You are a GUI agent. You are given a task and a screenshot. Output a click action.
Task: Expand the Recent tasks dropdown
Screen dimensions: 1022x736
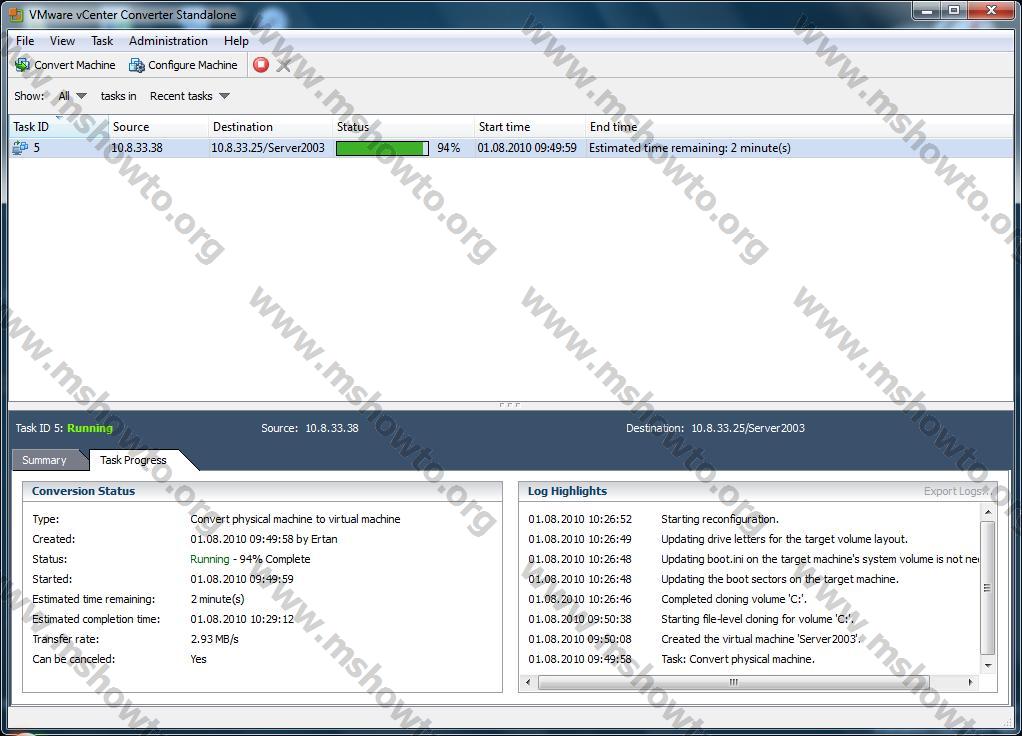coord(190,96)
